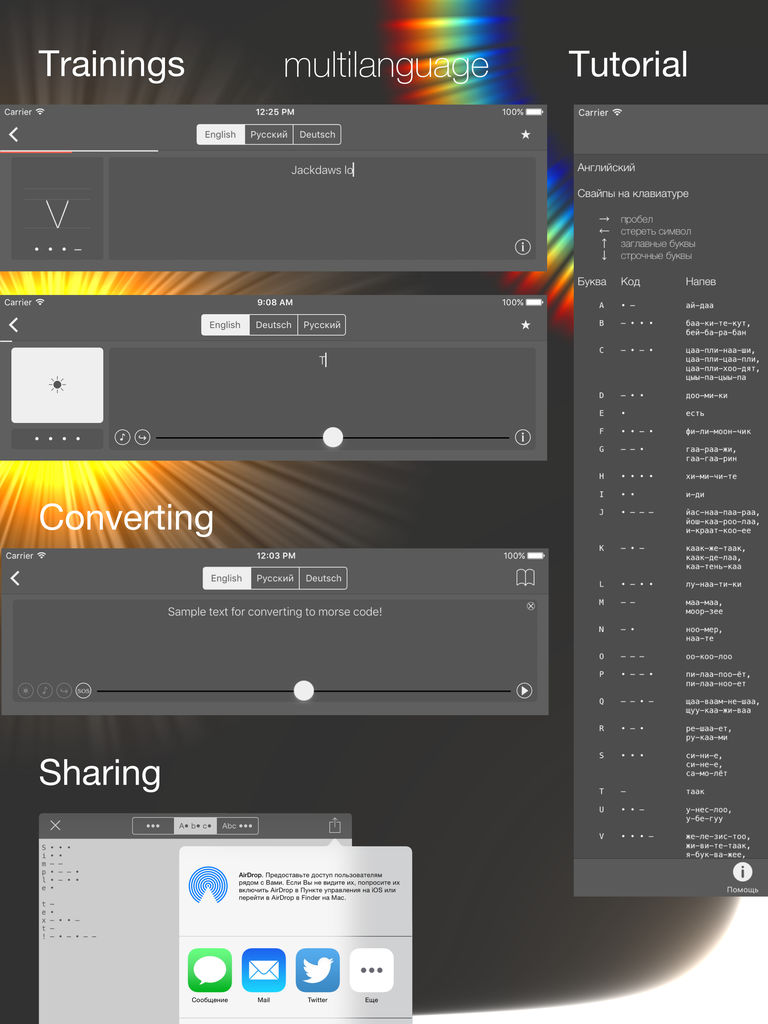Open the Еще more options button
This screenshot has width=768, height=1024.
click(x=371, y=970)
